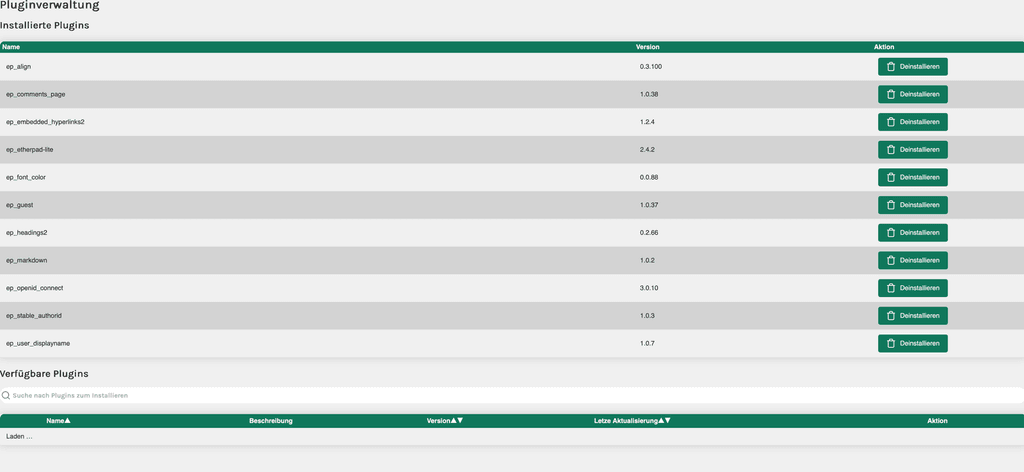Click trash icon in ep_font_color row
This screenshot has height=472, width=1024.
[891, 177]
